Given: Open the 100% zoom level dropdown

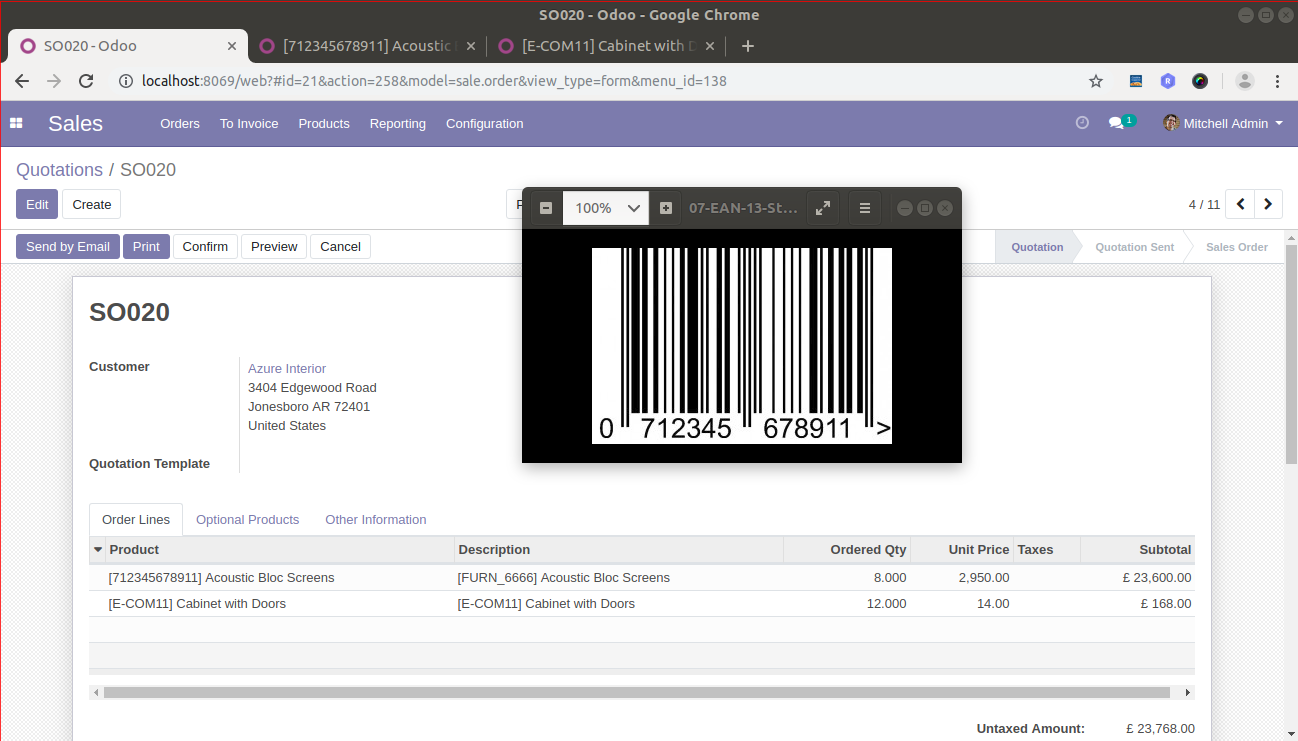Looking at the screenshot, I should [x=606, y=208].
